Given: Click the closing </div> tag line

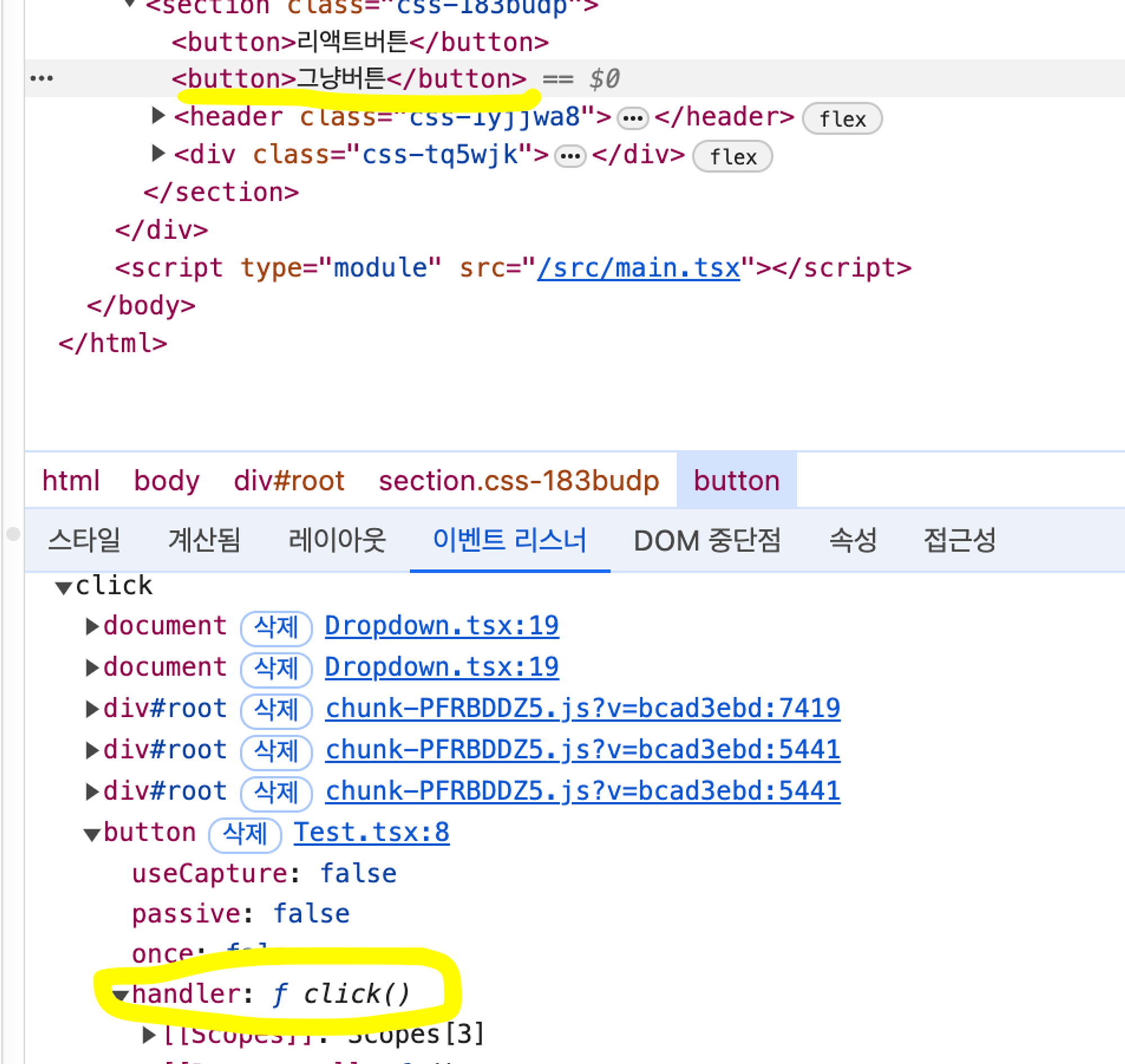Looking at the screenshot, I should [x=161, y=230].
